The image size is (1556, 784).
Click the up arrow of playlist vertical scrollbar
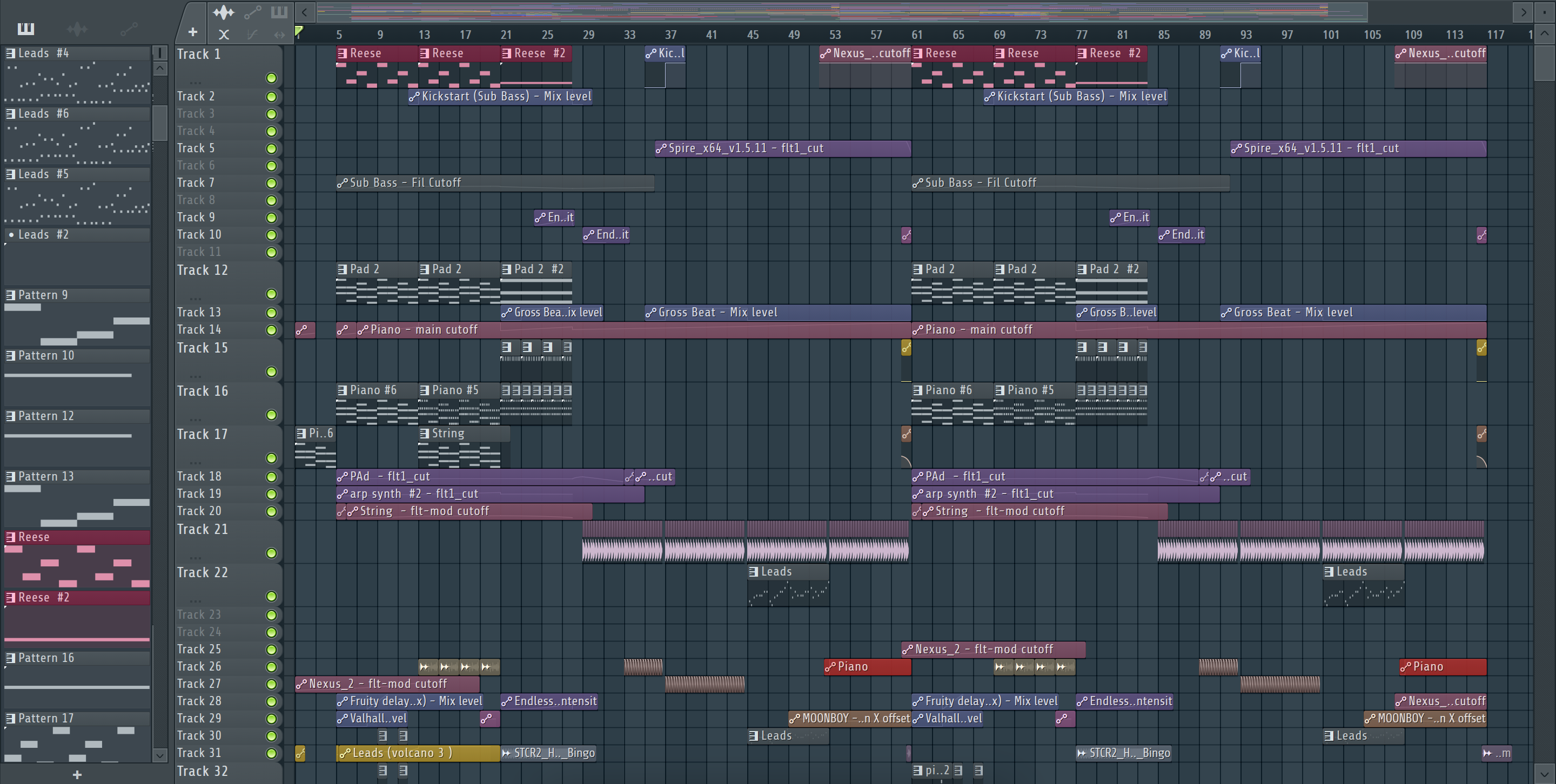tap(1545, 34)
